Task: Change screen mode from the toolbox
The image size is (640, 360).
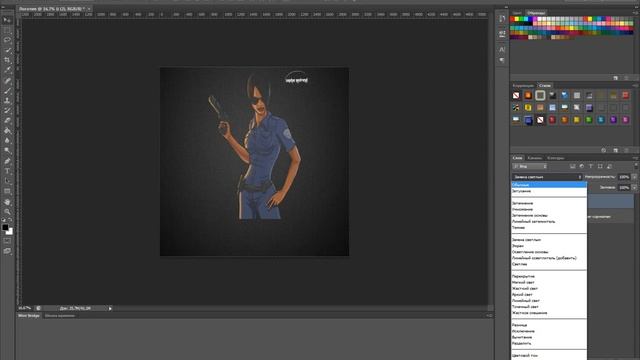Action: (7, 251)
